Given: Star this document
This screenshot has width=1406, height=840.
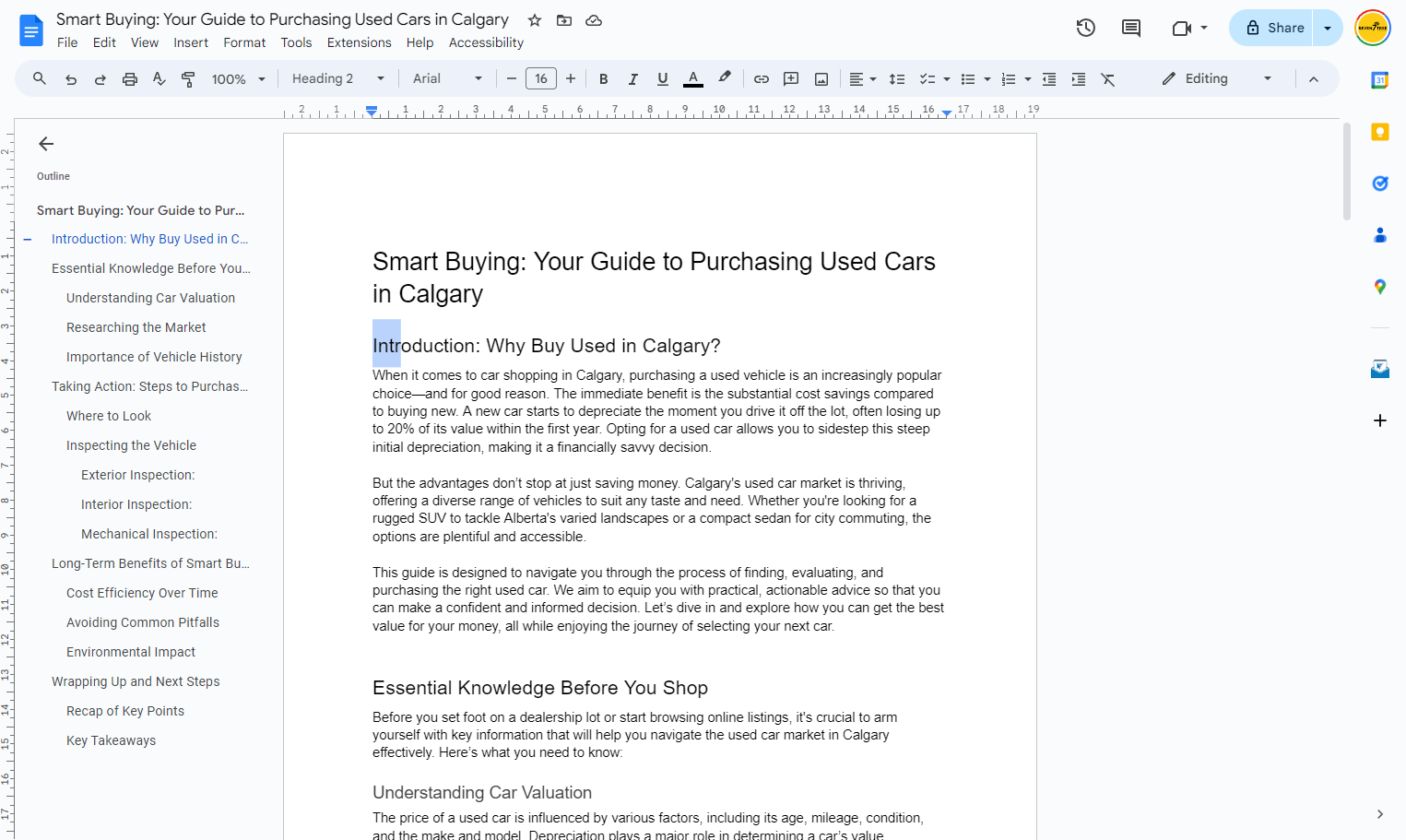Looking at the screenshot, I should (535, 20).
